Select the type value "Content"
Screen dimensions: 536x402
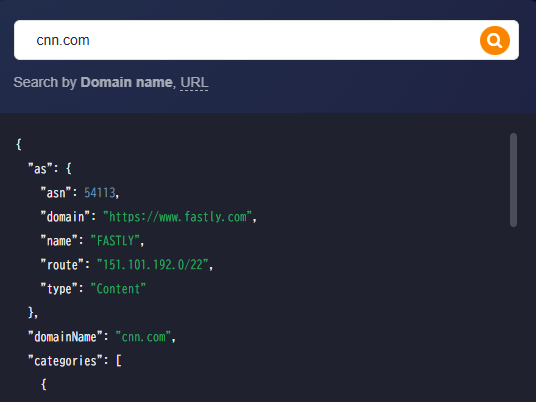[x=118, y=289]
